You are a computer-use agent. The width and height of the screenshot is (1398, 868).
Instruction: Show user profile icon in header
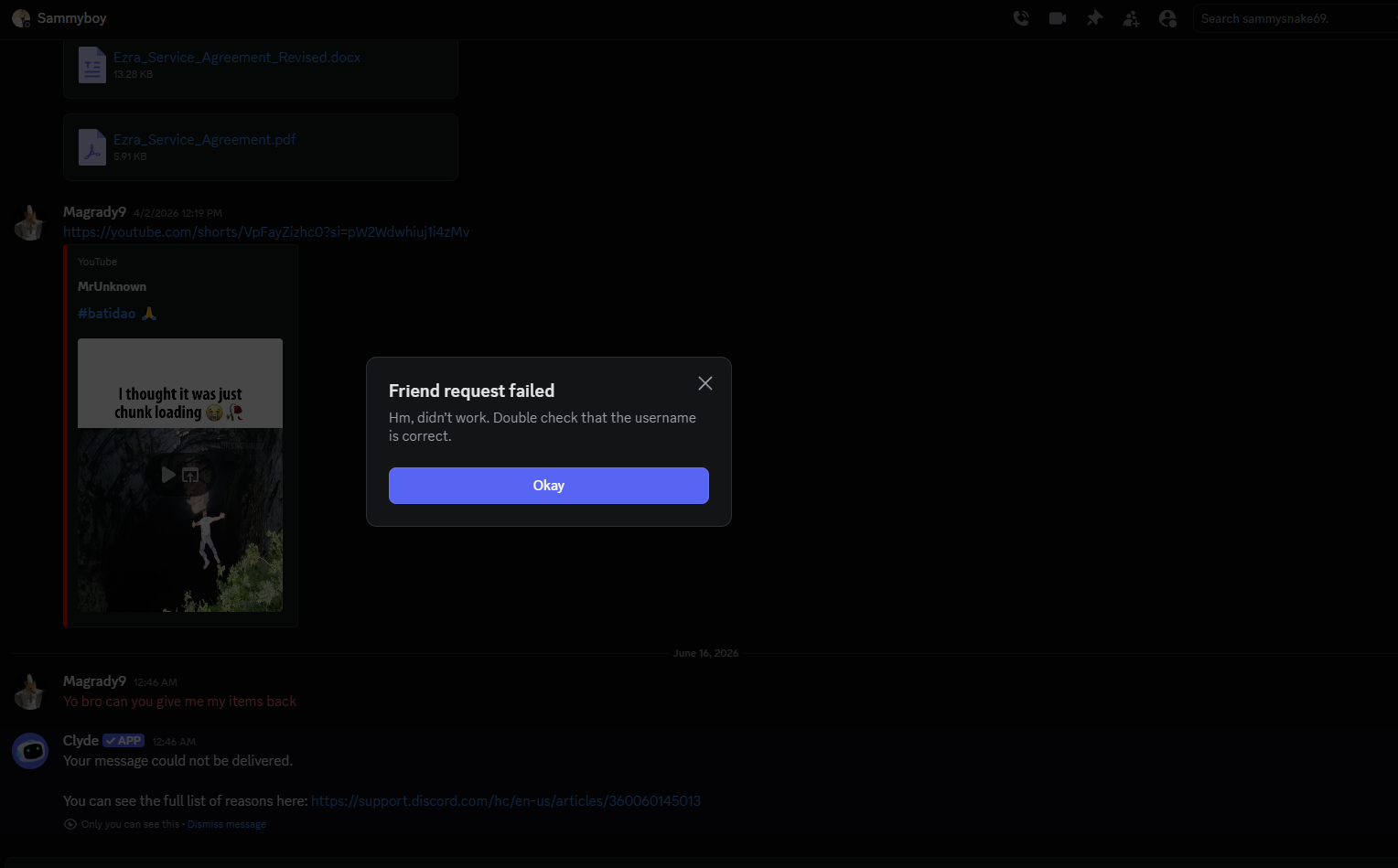(x=1167, y=18)
